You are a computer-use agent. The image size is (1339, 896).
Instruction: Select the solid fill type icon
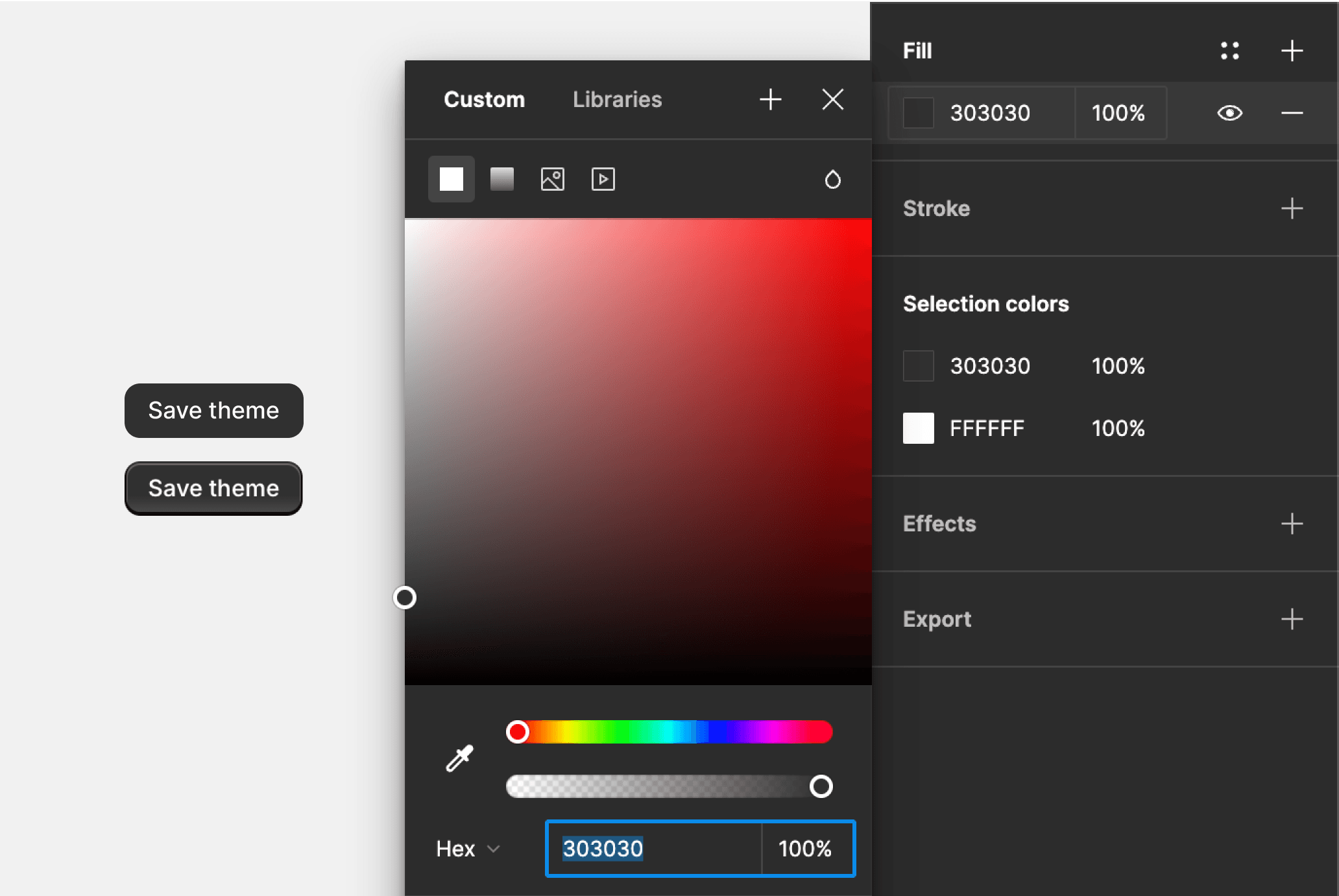(451, 179)
